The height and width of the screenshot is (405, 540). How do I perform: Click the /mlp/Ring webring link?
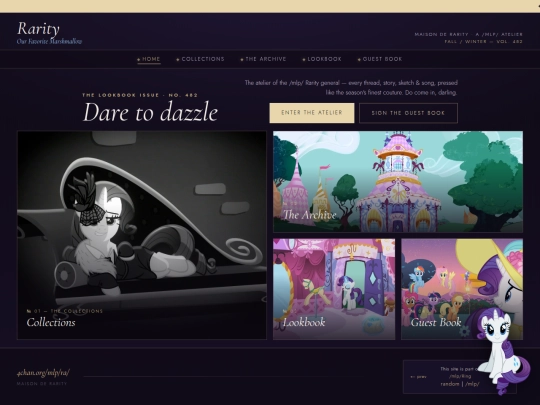460,376
